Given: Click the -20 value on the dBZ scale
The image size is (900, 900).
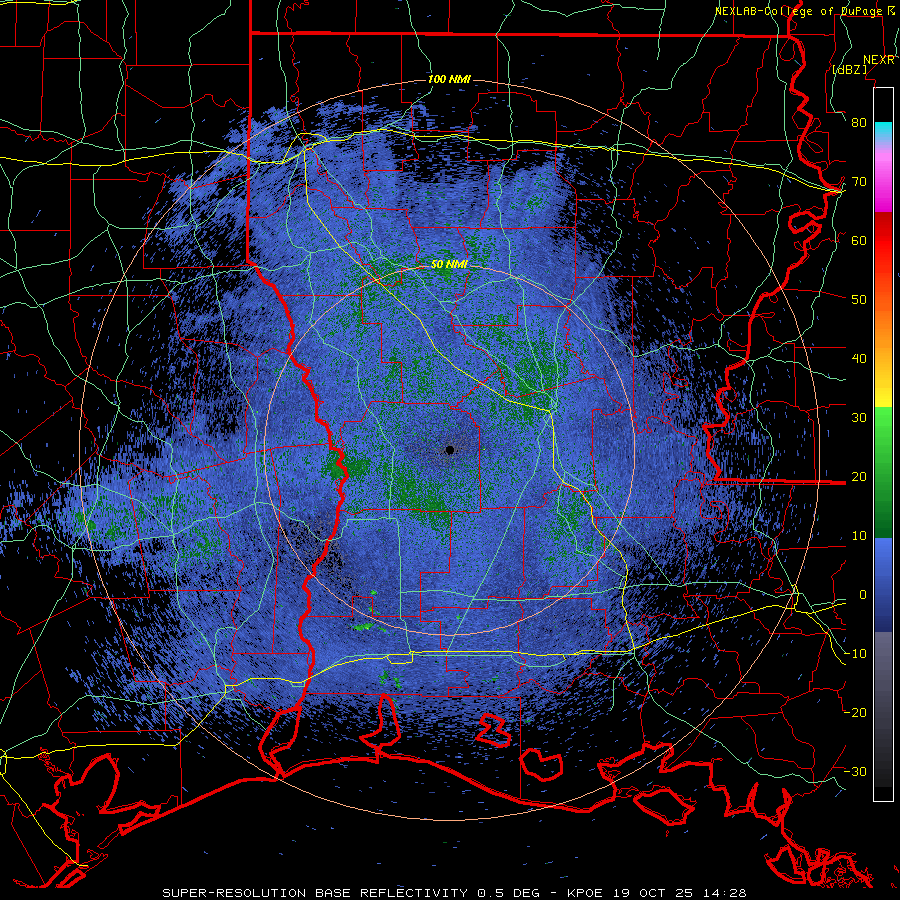Looking at the screenshot, I should [x=855, y=713].
